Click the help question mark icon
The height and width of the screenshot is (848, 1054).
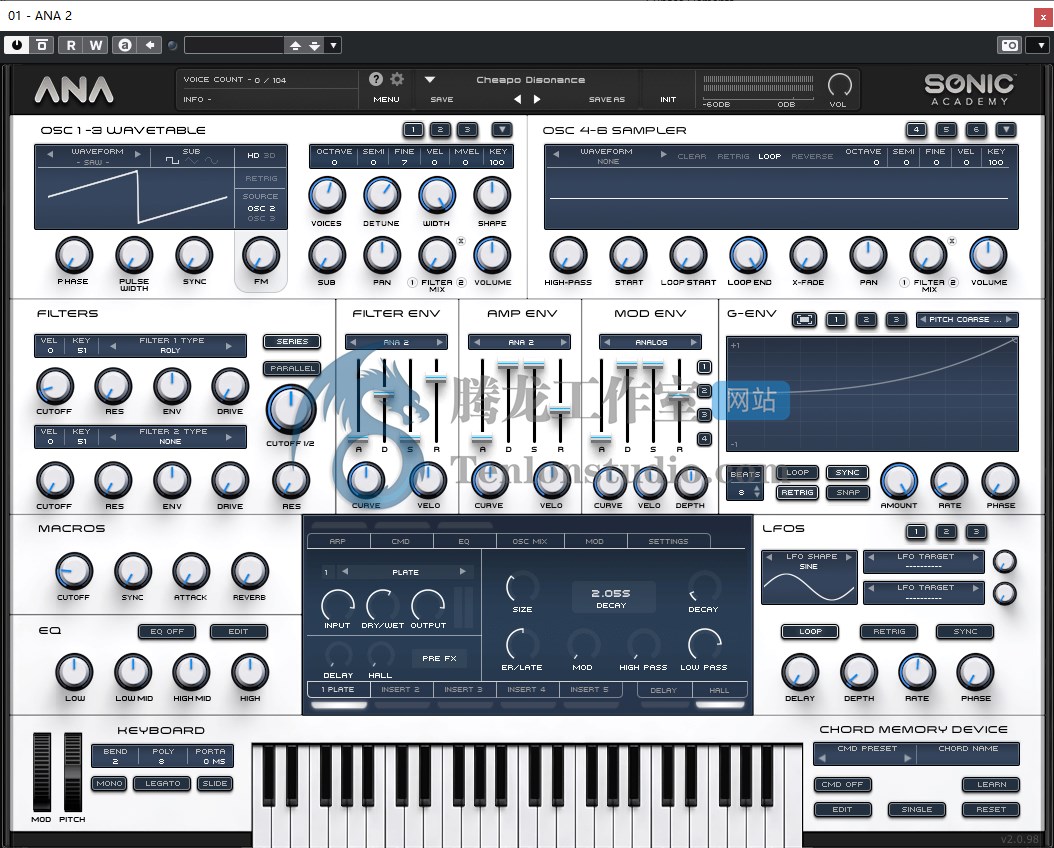coord(376,79)
